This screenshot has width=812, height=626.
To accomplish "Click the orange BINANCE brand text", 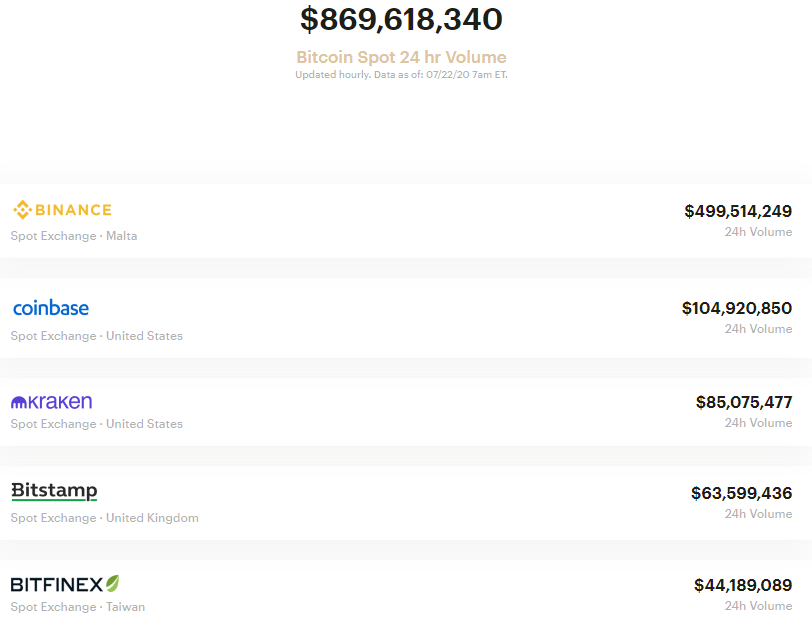I will (73, 210).
